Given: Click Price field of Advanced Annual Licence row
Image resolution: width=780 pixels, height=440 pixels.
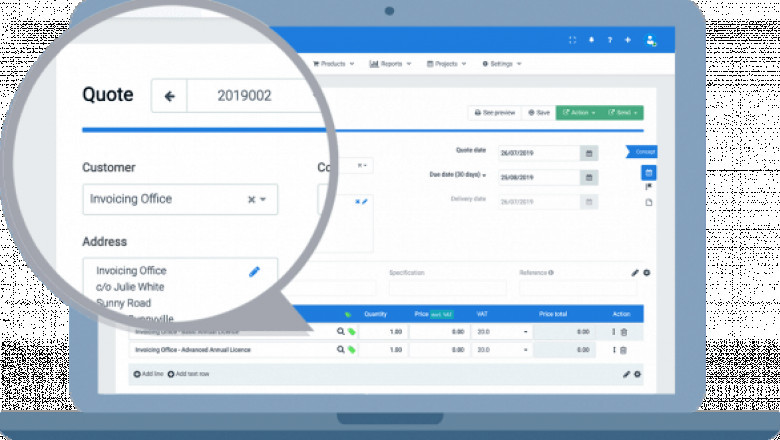Looking at the screenshot, I should pos(439,350).
